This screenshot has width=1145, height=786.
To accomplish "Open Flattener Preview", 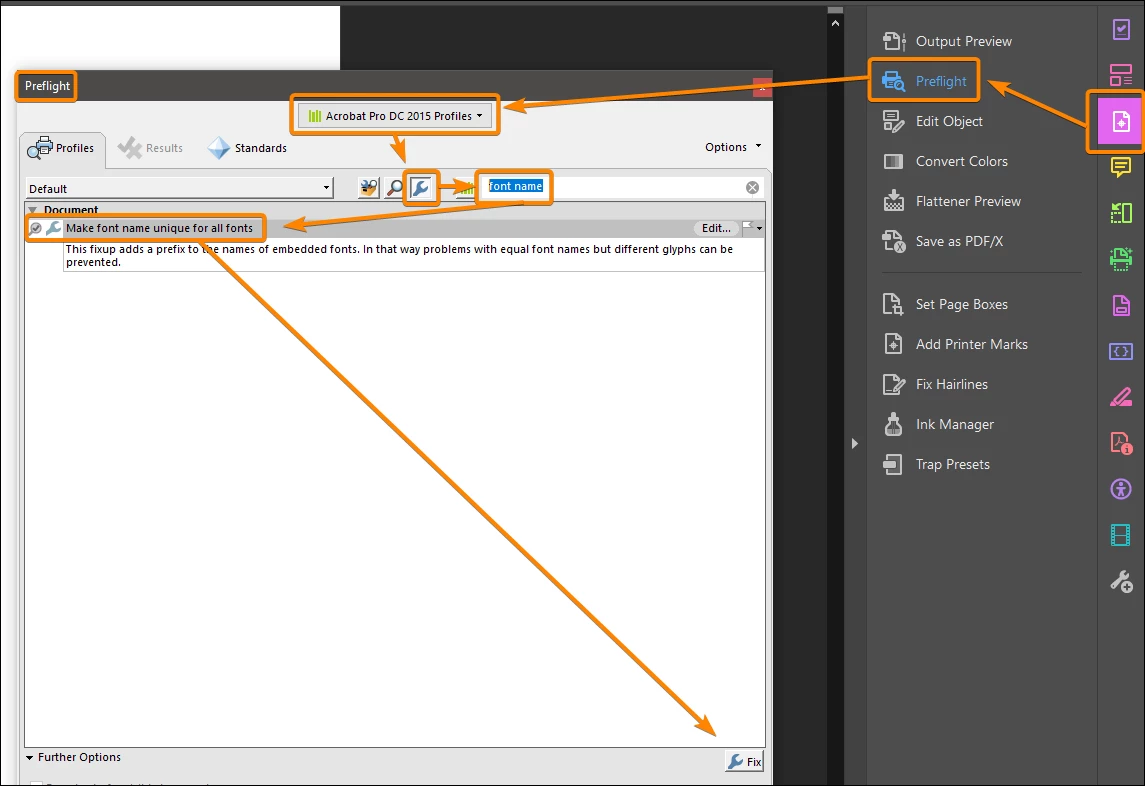I will point(952,201).
